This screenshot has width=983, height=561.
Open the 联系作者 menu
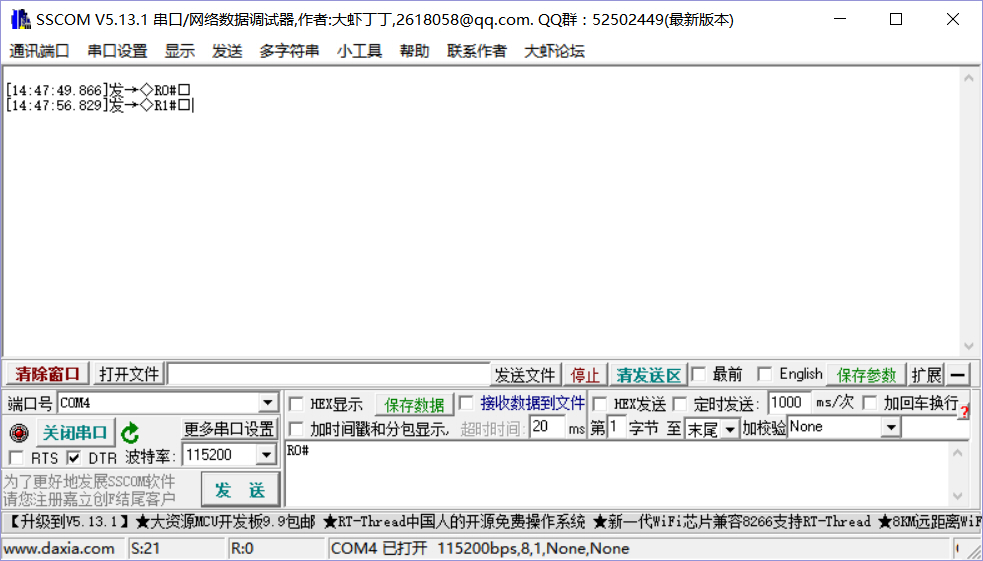(x=476, y=51)
